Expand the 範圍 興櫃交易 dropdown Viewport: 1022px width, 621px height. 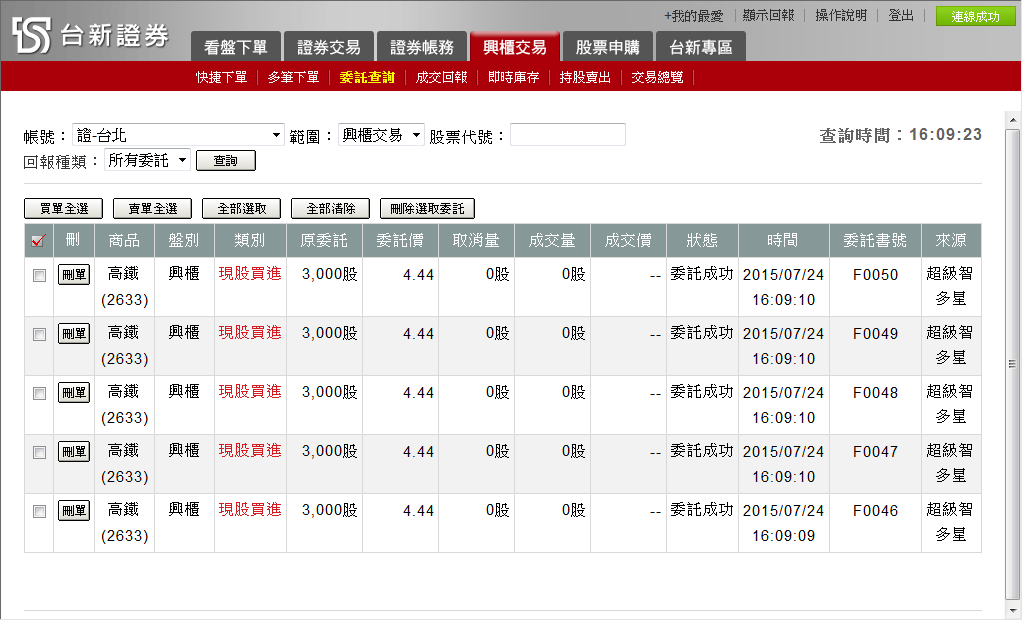381,135
